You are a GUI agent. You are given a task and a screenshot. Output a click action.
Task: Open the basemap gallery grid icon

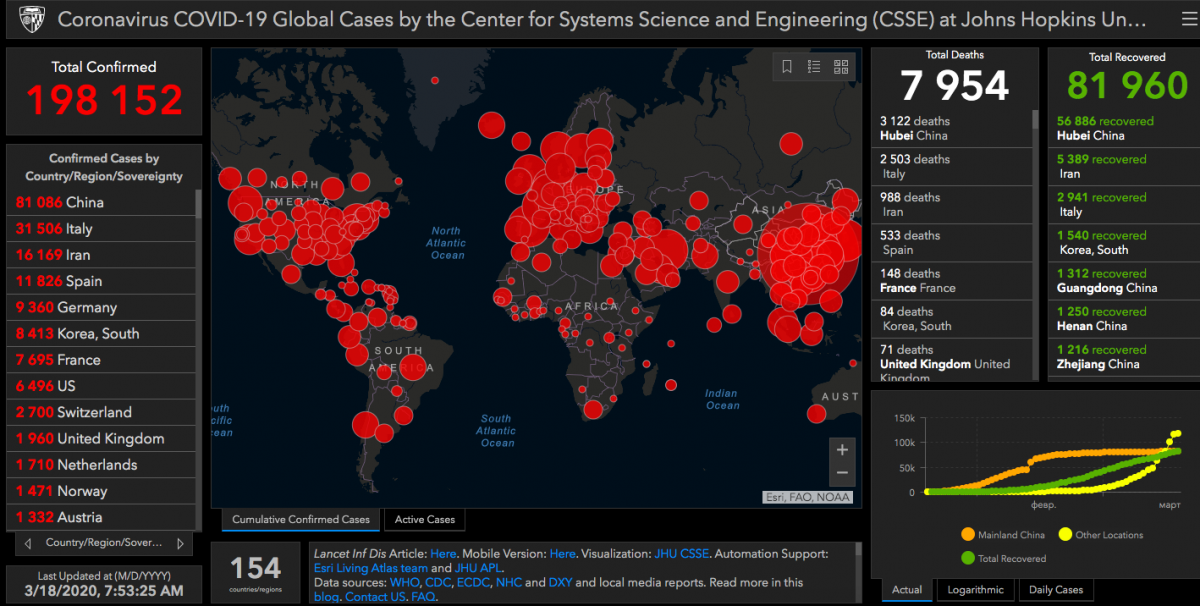pyautogui.click(x=841, y=67)
